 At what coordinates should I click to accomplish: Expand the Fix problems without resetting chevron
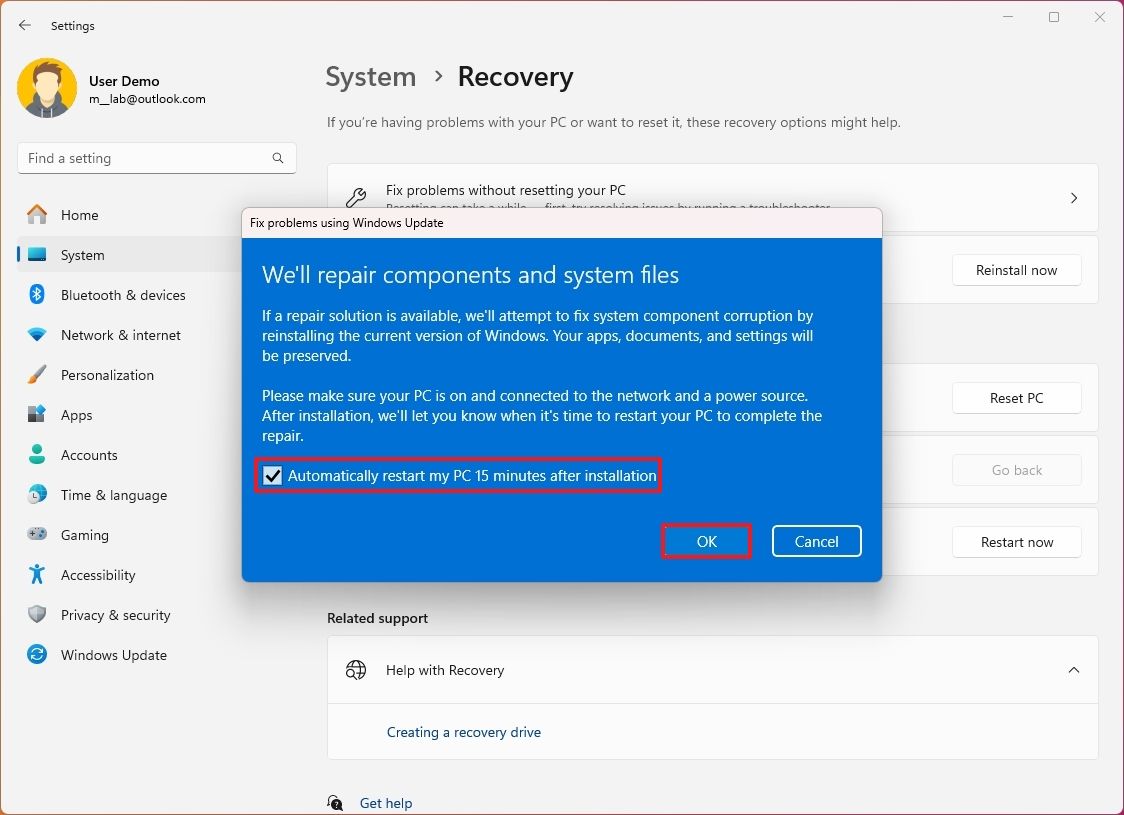click(1074, 197)
